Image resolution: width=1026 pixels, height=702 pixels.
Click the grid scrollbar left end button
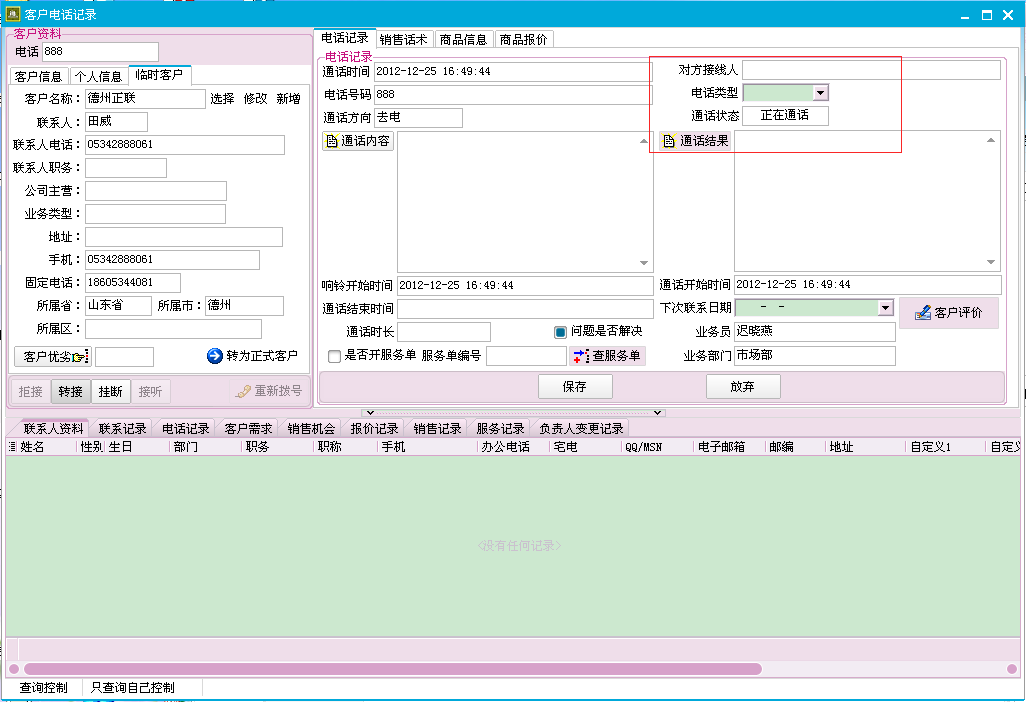tap(14, 669)
